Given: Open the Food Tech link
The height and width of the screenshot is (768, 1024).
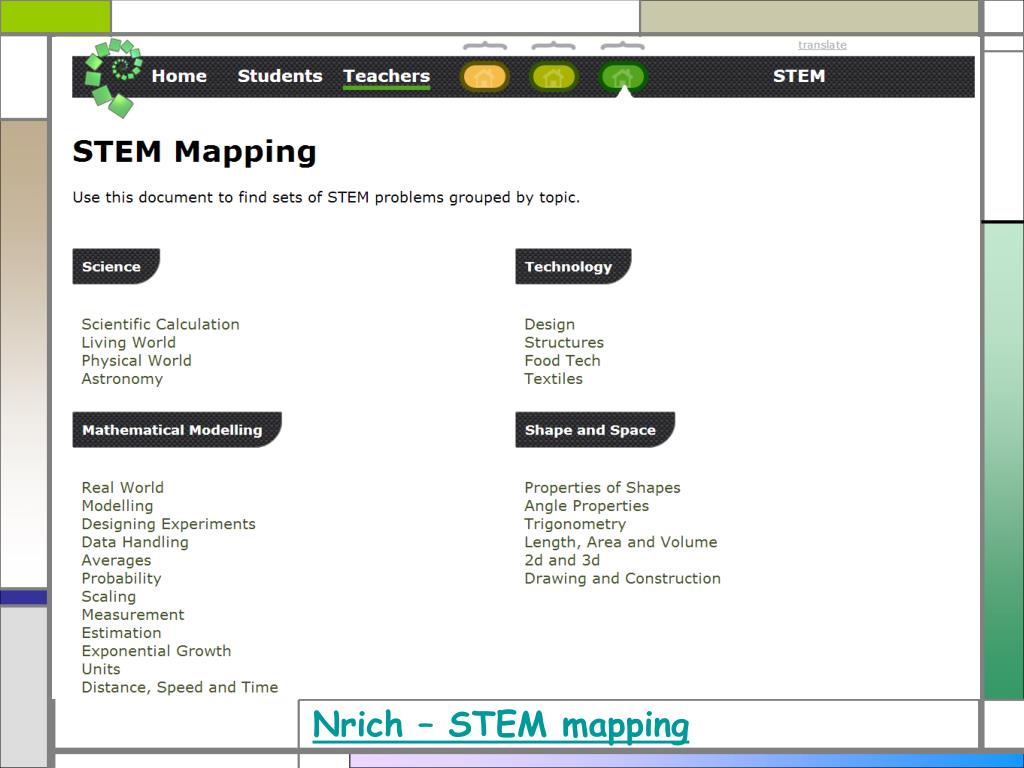Looking at the screenshot, I should 562,360.
